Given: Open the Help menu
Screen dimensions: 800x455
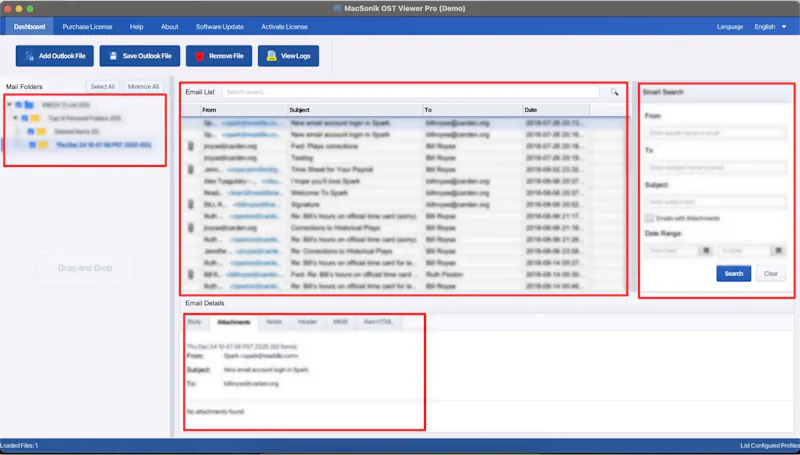Looking at the screenshot, I should pos(136,27).
